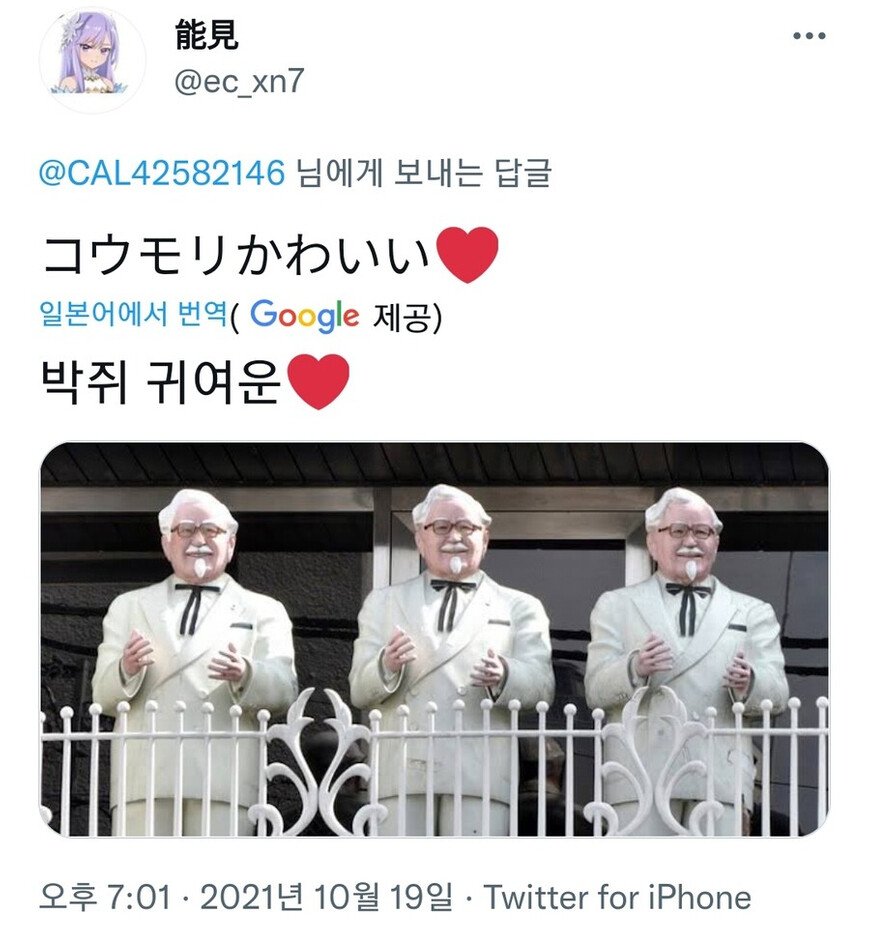Screen dimensions: 870x927
Task: Click the 님에게 보내는 답글 reply label
Action: pos(423,173)
